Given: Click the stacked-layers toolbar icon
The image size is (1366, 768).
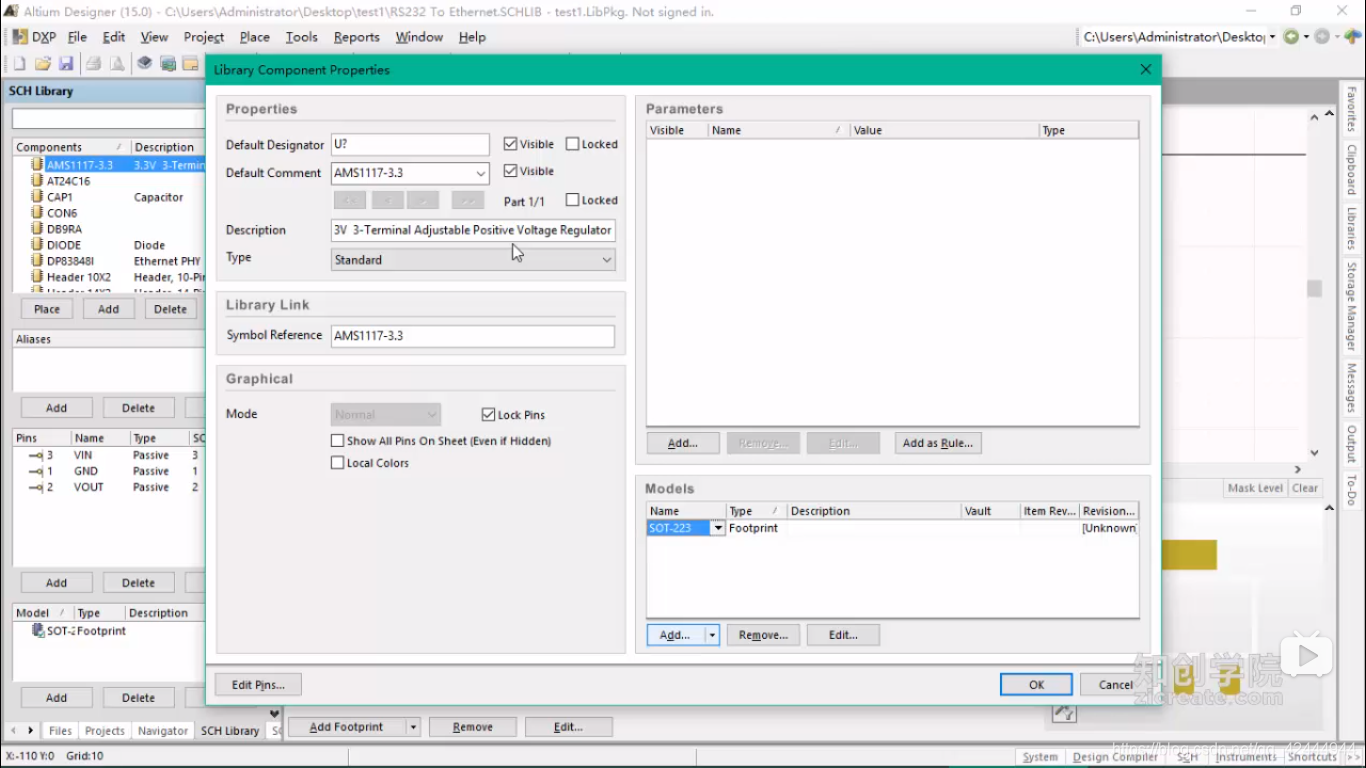Looking at the screenshot, I should (145, 64).
